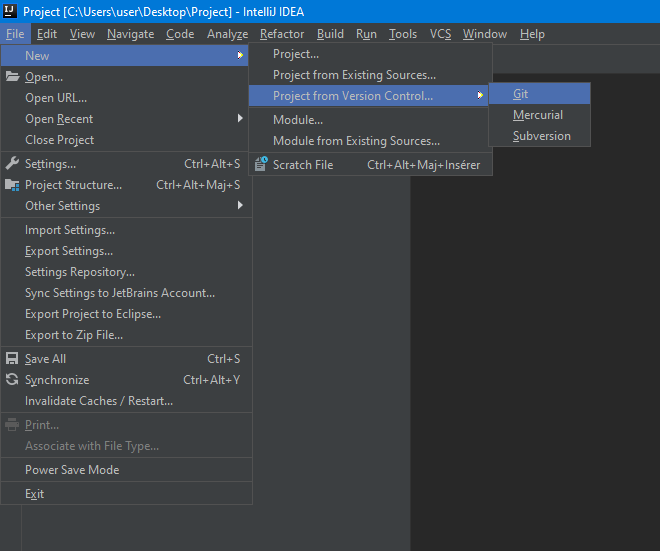Click Settings Repository...
Viewport: 660px width, 551px height.
126,272
